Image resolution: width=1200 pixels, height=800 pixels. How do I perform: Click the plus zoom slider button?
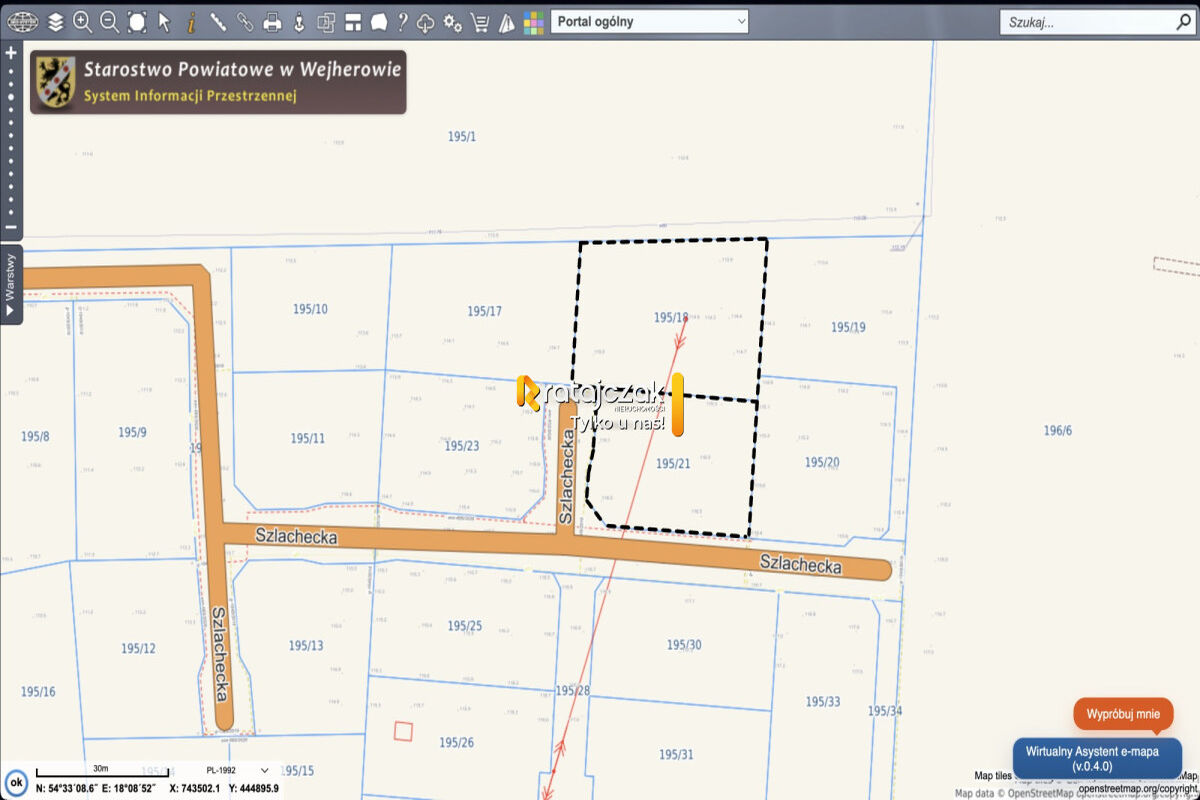tap(11, 52)
